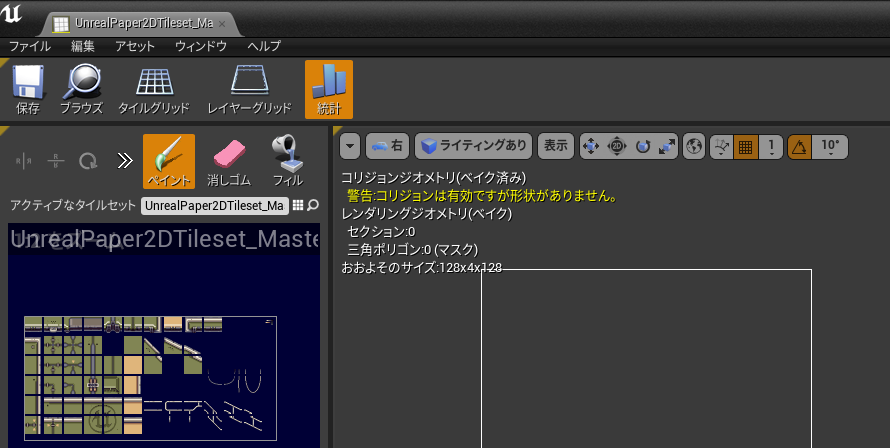890x448 pixels.
Task: Toggle rotation angle snapping
Action: coord(800,147)
